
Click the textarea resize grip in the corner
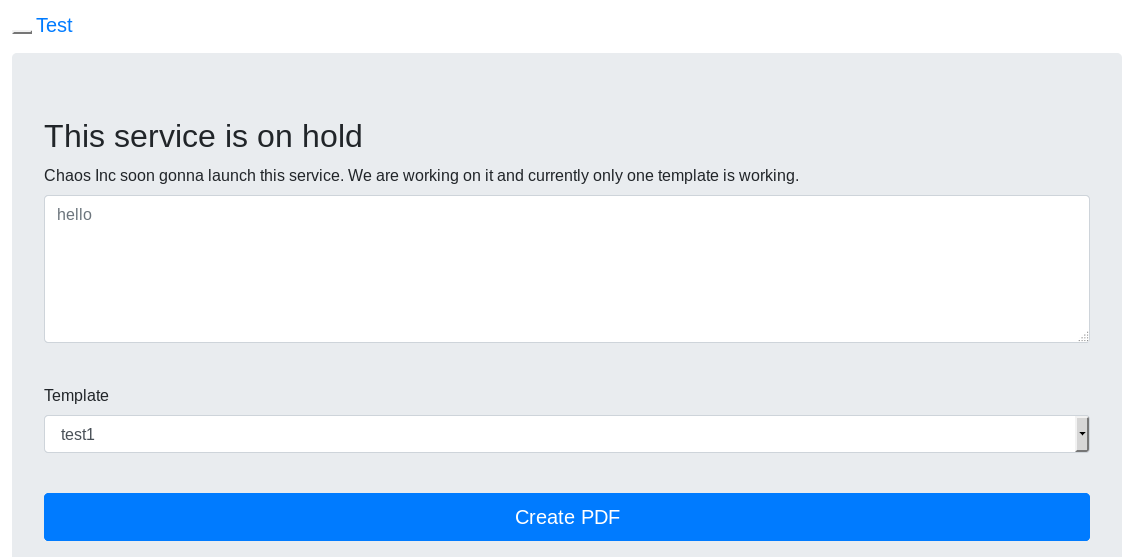pyautogui.click(x=1083, y=337)
